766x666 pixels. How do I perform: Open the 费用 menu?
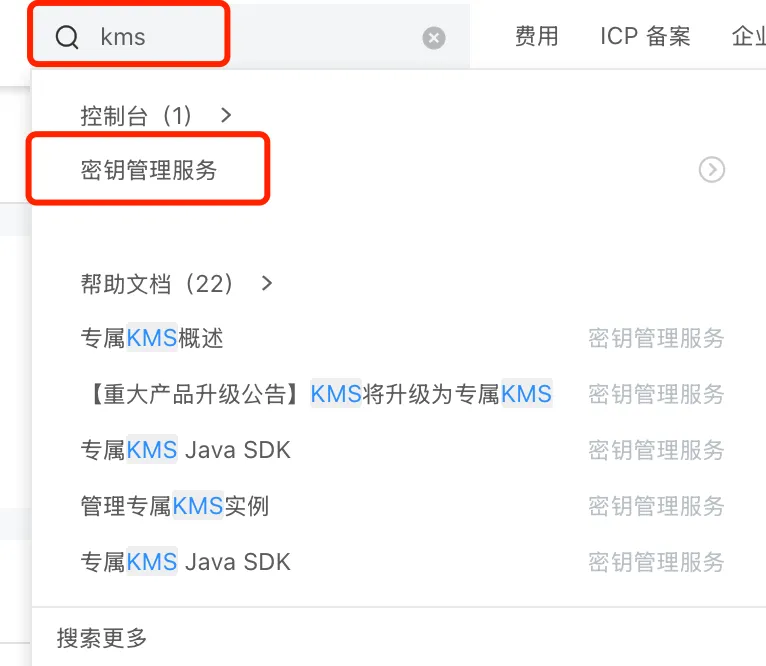click(537, 37)
